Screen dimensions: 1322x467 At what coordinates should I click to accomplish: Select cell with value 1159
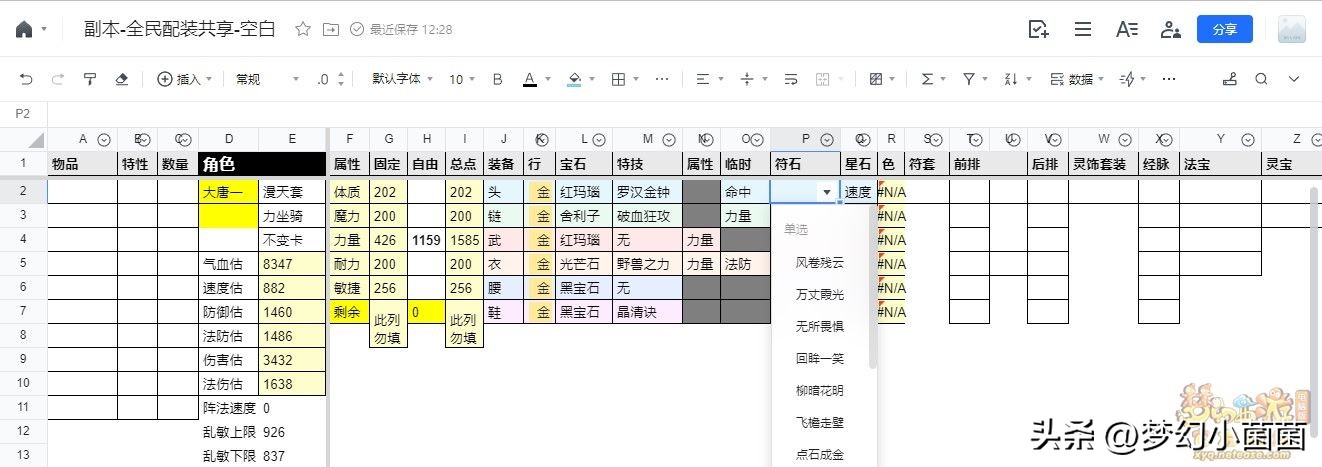click(426, 239)
